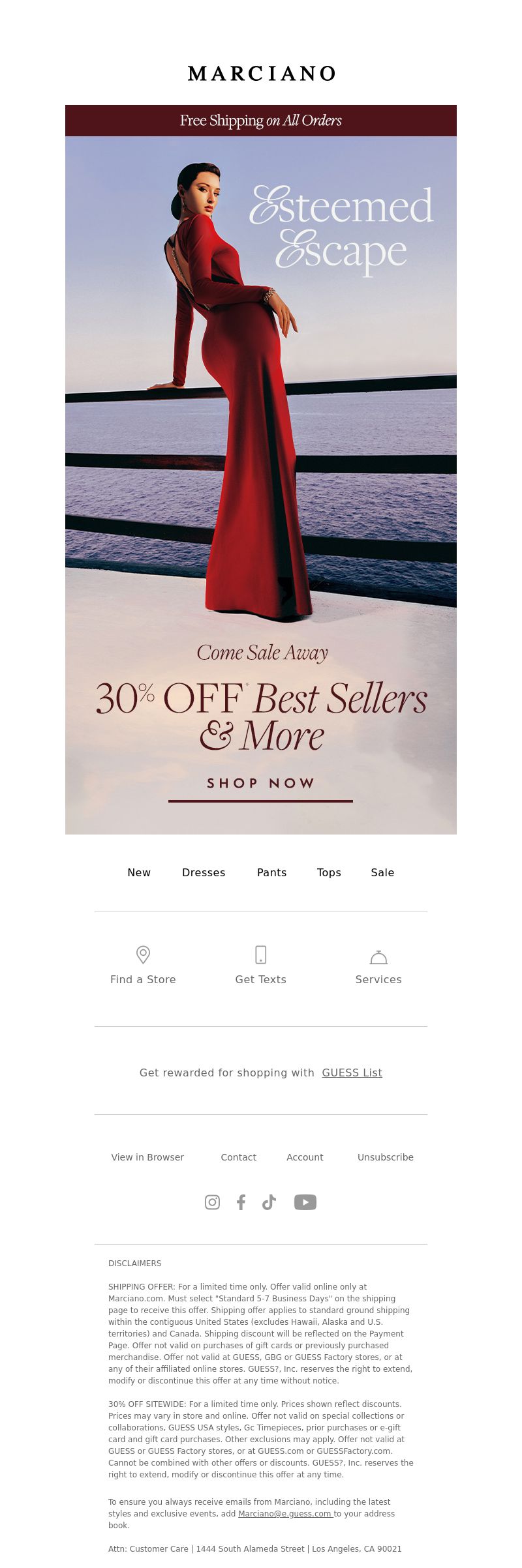Select the Pants category link
Screen dimensions: 522x1568
click(271, 872)
